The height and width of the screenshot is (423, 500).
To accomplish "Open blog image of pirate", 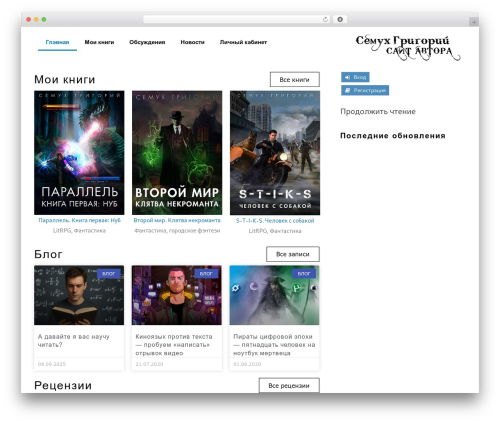I will click(274, 295).
